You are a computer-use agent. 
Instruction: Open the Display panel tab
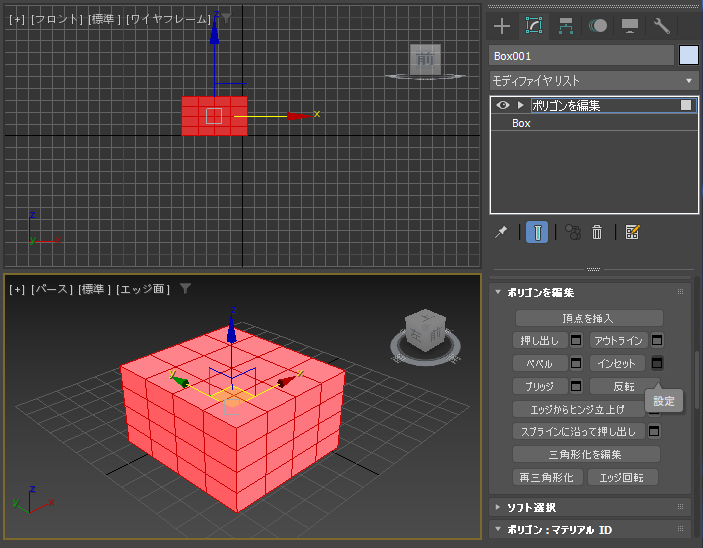tap(629, 26)
